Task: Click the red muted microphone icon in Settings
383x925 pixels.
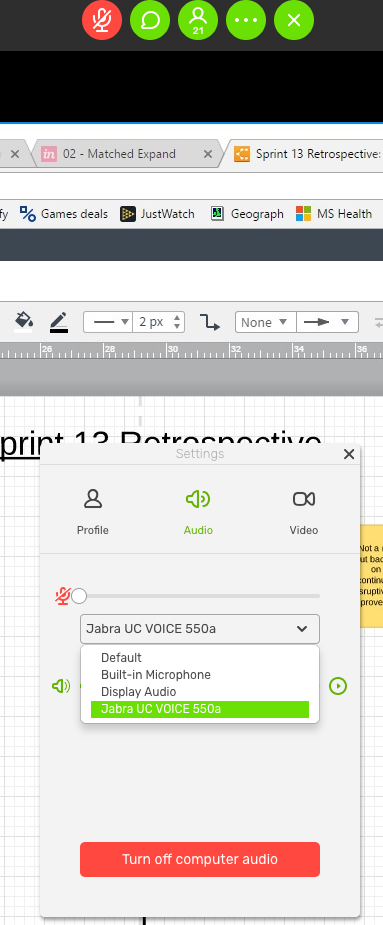Action: pyautogui.click(x=63, y=596)
